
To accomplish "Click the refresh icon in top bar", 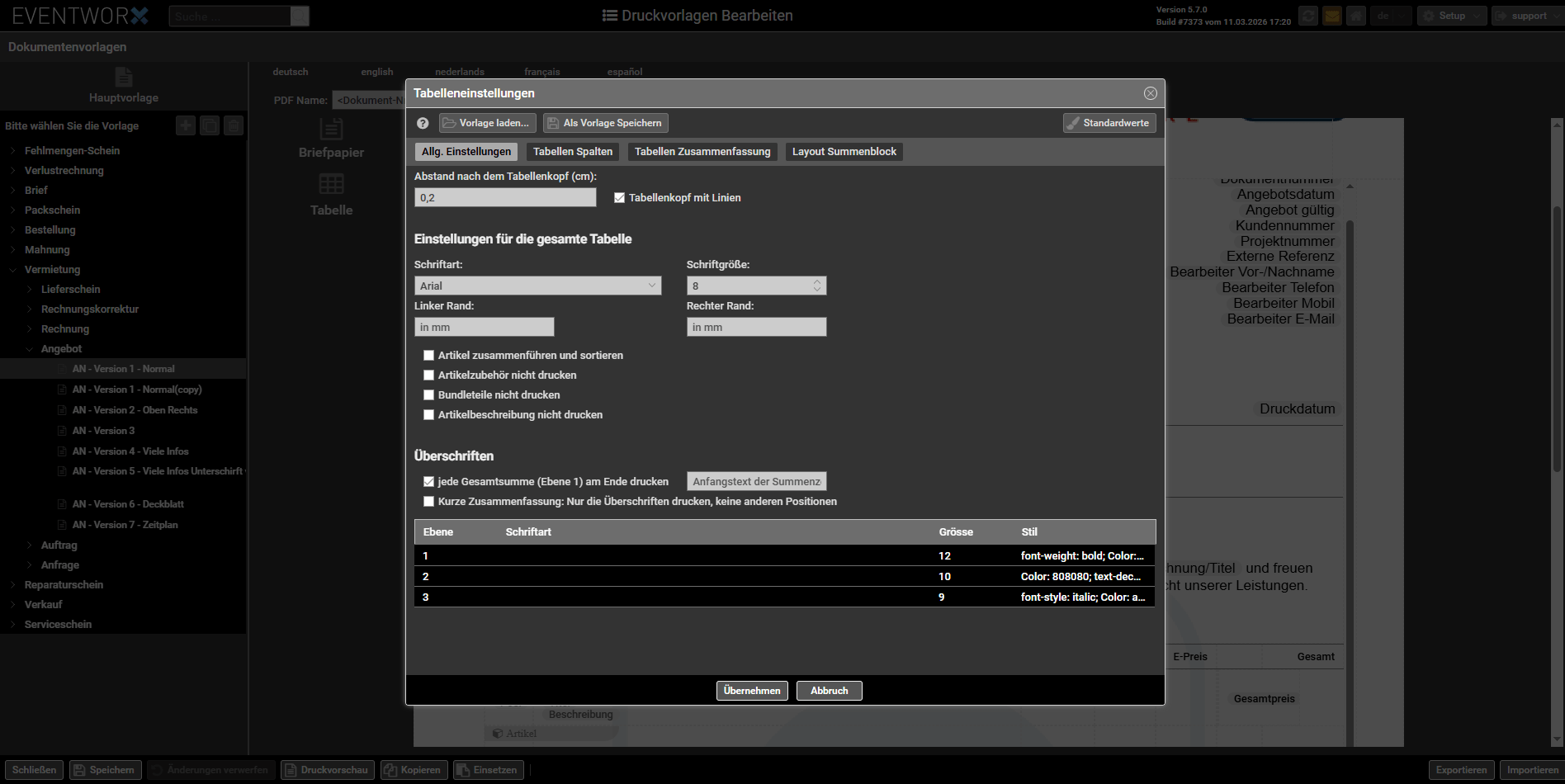I will [1307, 16].
